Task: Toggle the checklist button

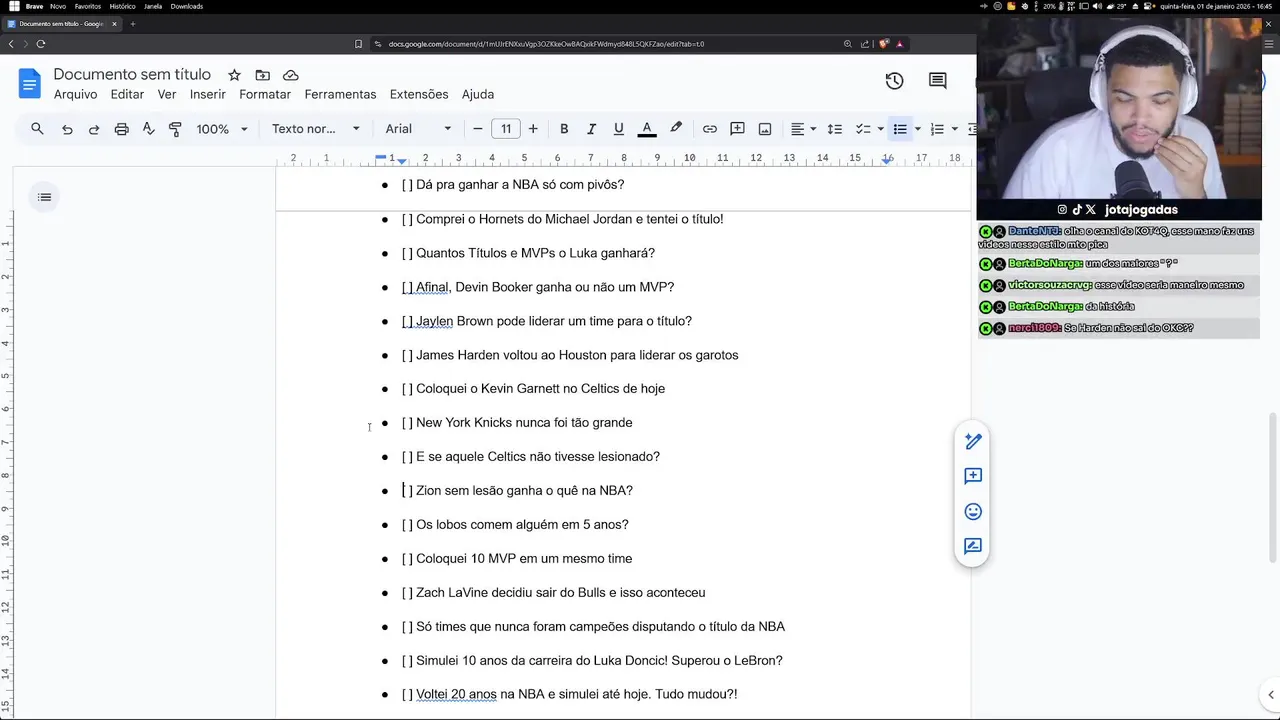Action: [x=863, y=129]
